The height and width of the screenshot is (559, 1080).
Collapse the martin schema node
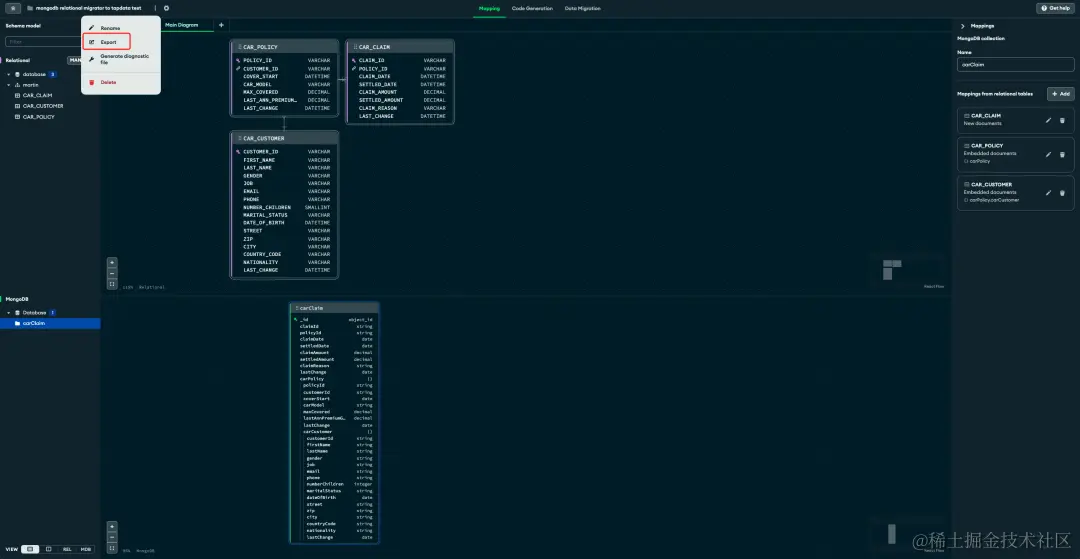(x=8, y=85)
